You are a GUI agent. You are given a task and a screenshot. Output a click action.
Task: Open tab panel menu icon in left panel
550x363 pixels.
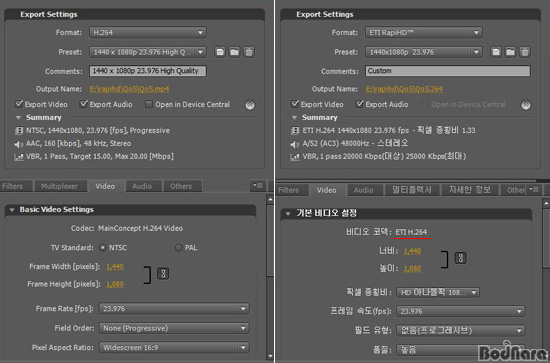(258, 186)
